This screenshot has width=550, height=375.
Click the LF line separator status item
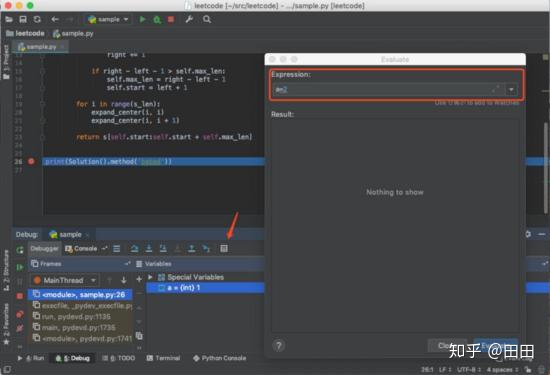(x=445, y=370)
